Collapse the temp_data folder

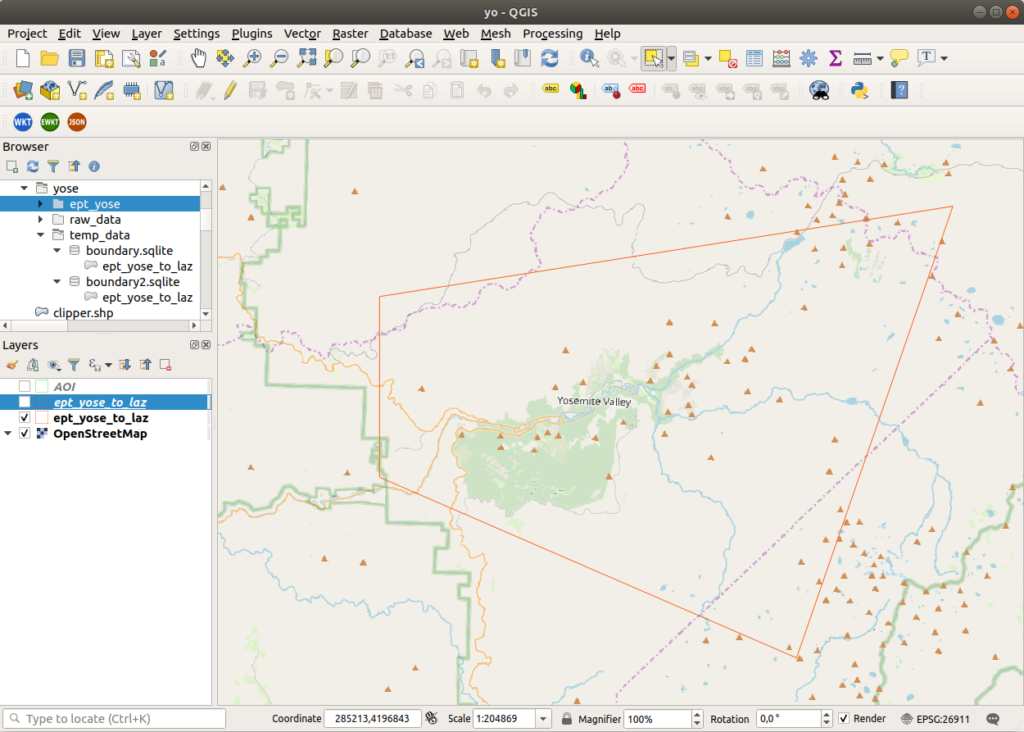coord(40,235)
